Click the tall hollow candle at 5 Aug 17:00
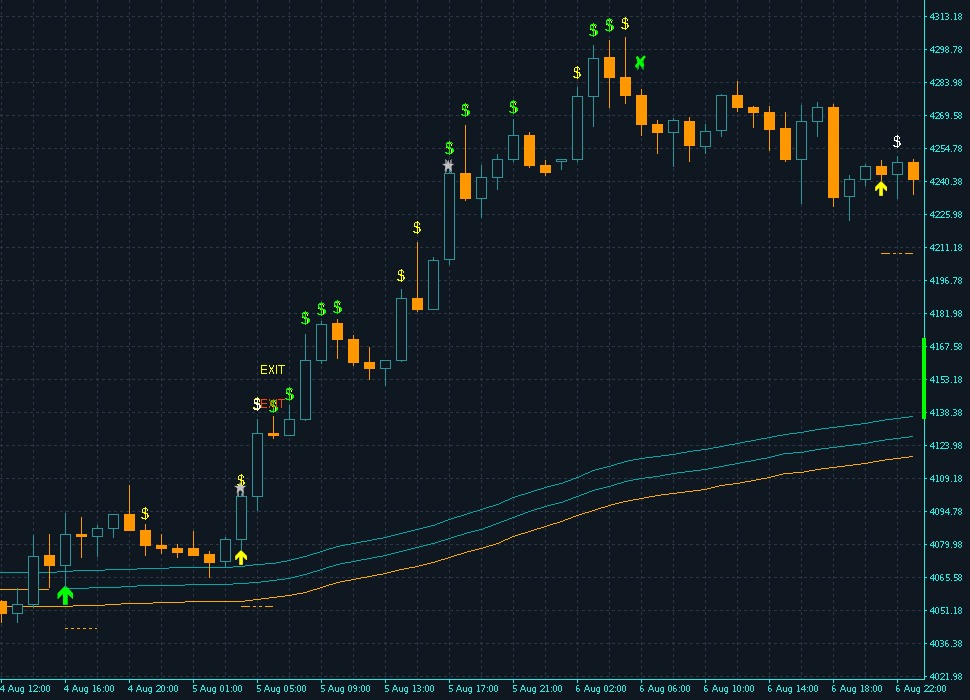Viewport: 970px width, 700px height. (x=450, y=216)
